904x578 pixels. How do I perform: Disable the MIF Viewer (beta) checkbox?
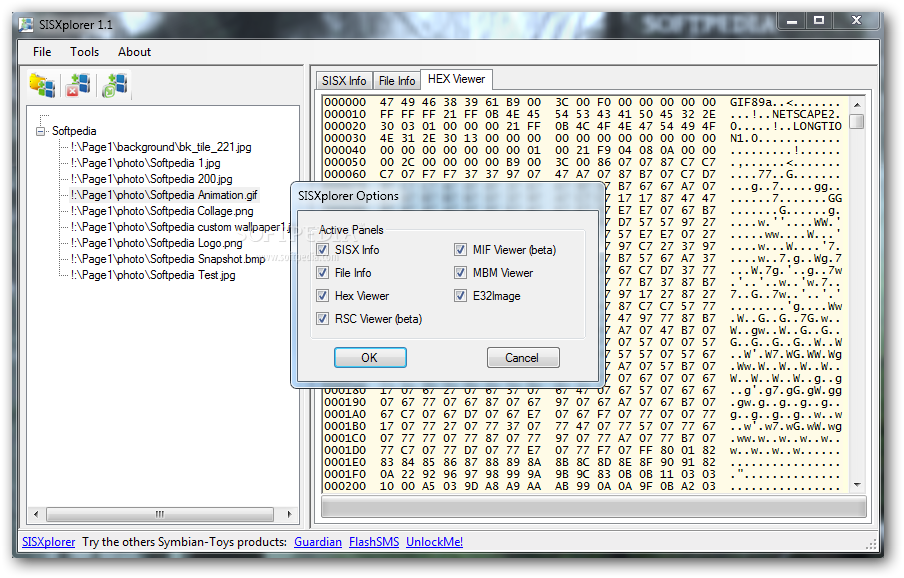point(460,250)
